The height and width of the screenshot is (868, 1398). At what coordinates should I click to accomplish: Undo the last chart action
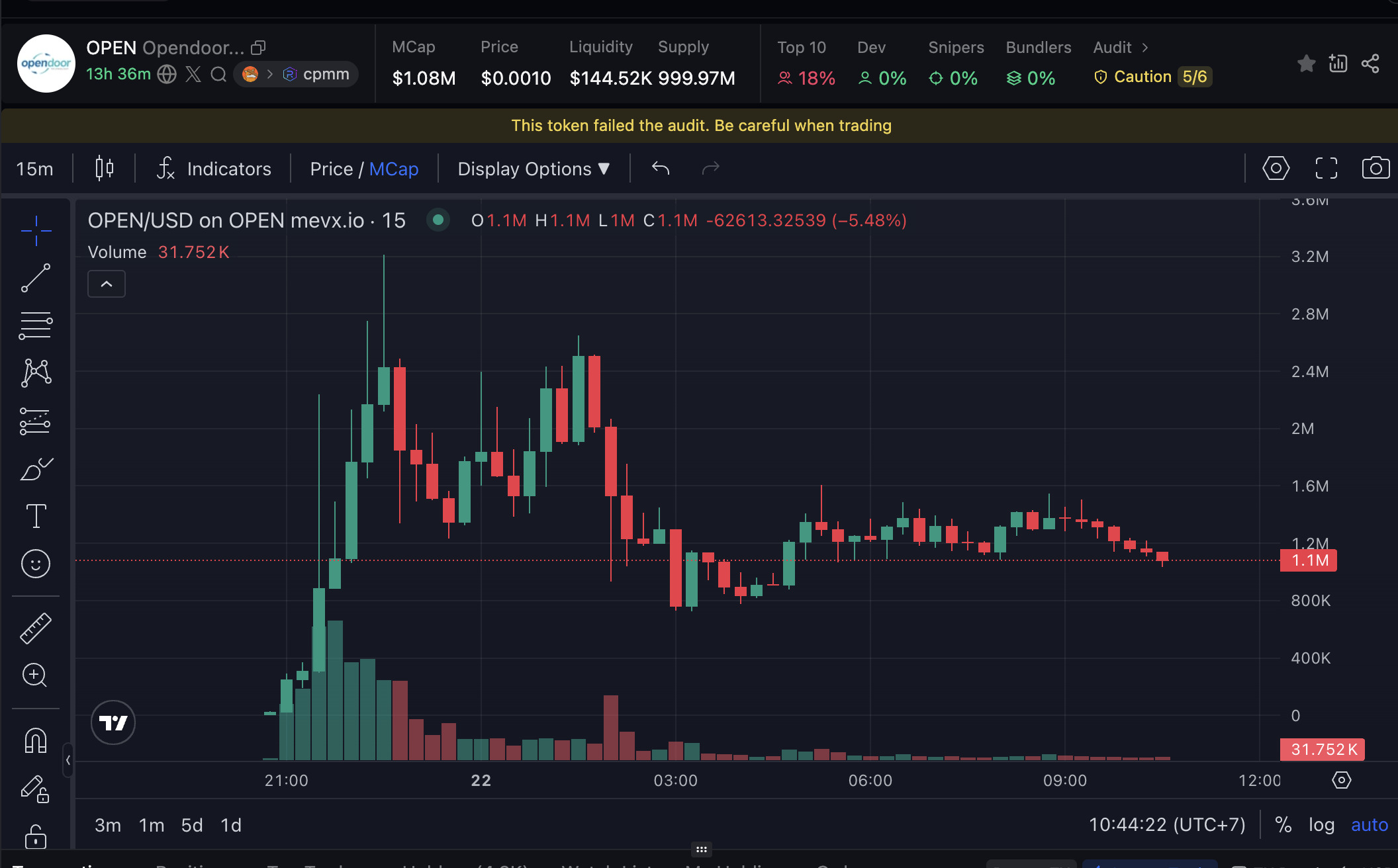pyautogui.click(x=661, y=168)
